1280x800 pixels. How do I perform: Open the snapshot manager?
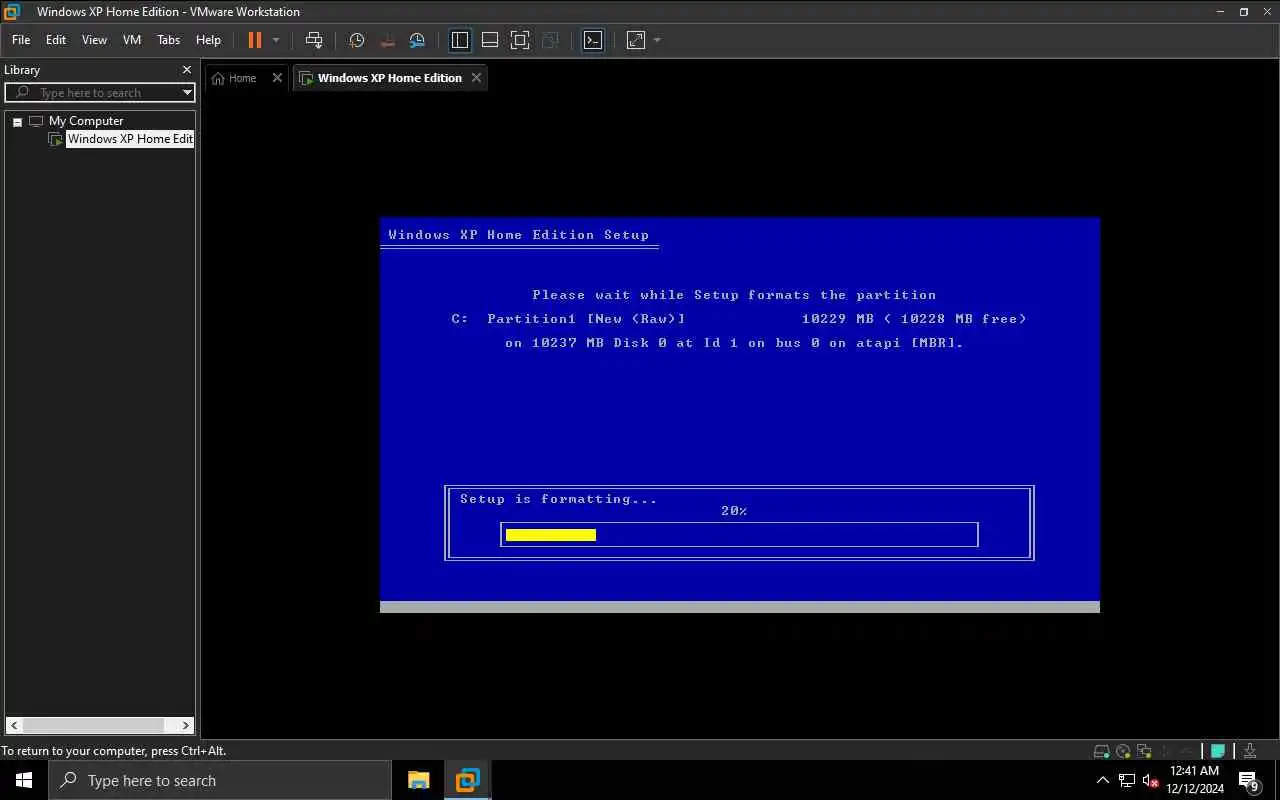coord(418,40)
